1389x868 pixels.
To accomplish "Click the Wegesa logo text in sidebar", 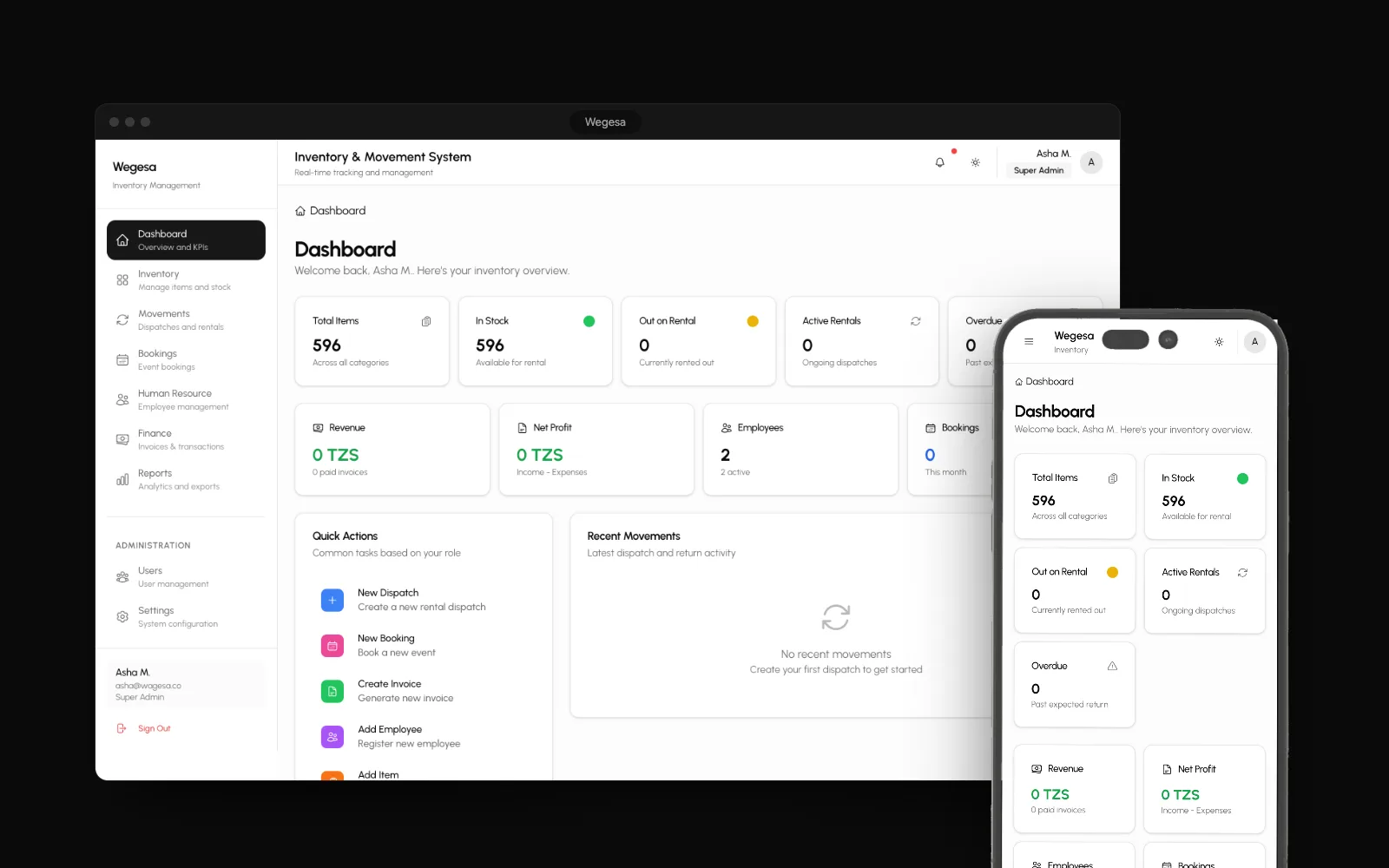I will pos(135,167).
